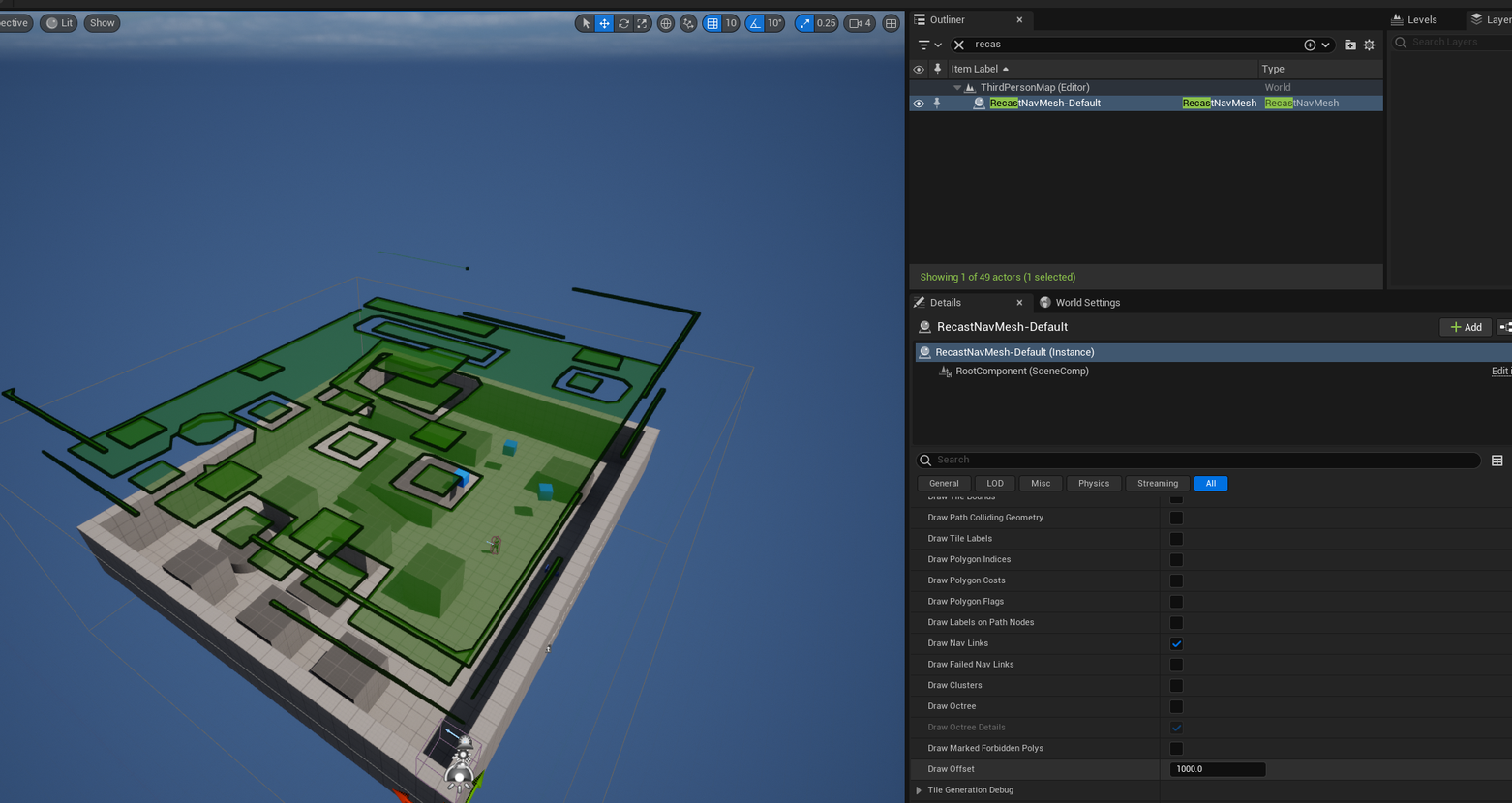The height and width of the screenshot is (803, 1512).
Task: Switch to the Levels tab
Action: tap(1413, 19)
